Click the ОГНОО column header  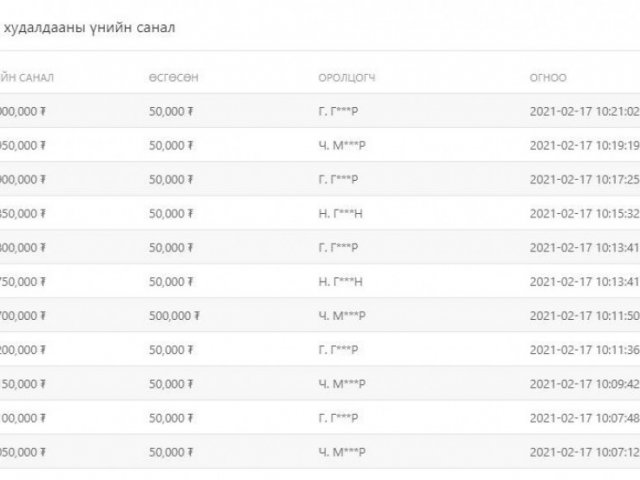tap(548, 78)
